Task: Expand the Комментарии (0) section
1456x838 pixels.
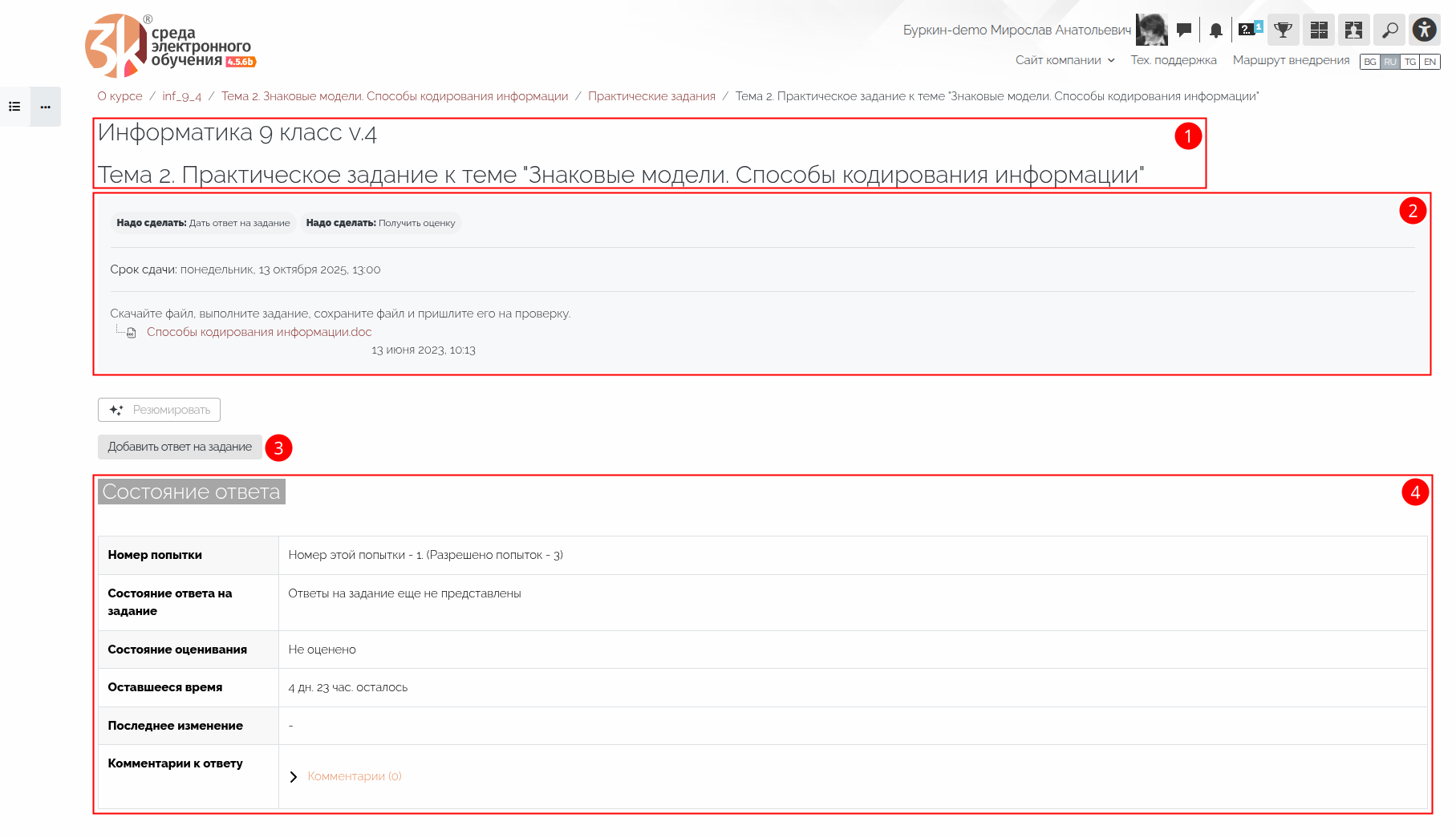Action: pyautogui.click(x=354, y=776)
